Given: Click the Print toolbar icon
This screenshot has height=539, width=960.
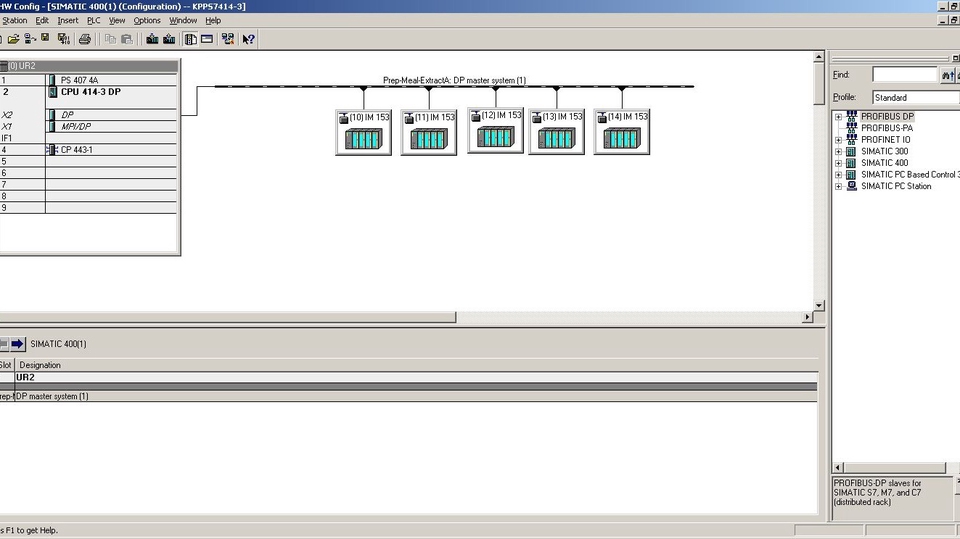Looking at the screenshot, I should [85, 39].
